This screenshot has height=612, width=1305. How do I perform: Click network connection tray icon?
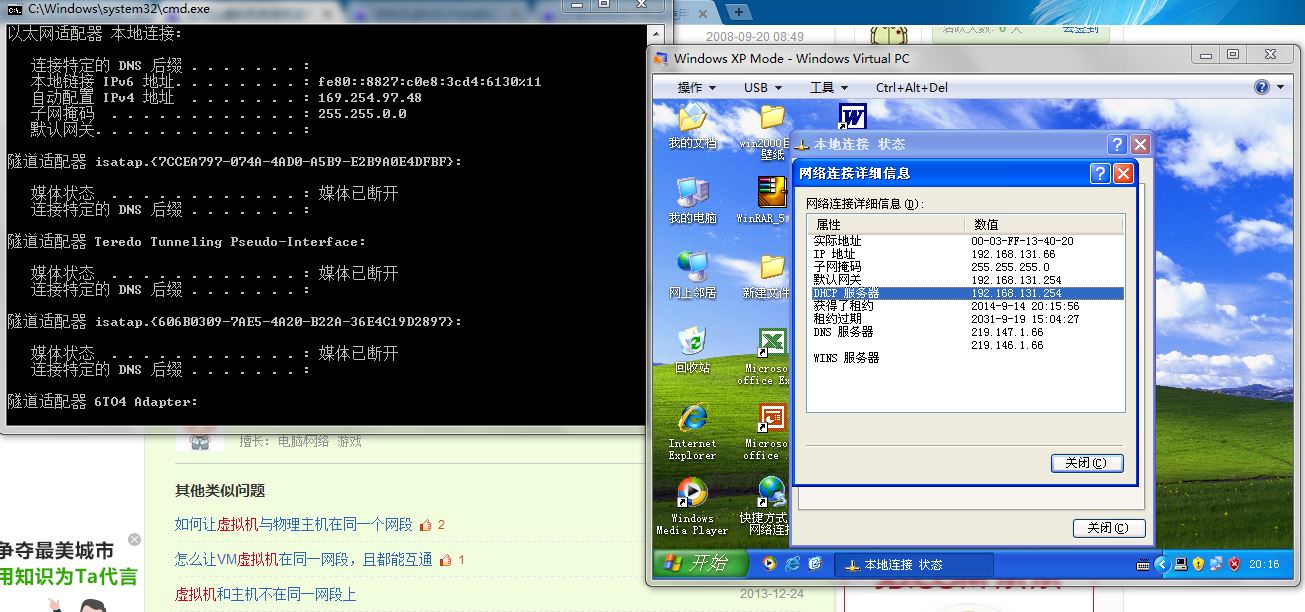(x=1181, y=564)
